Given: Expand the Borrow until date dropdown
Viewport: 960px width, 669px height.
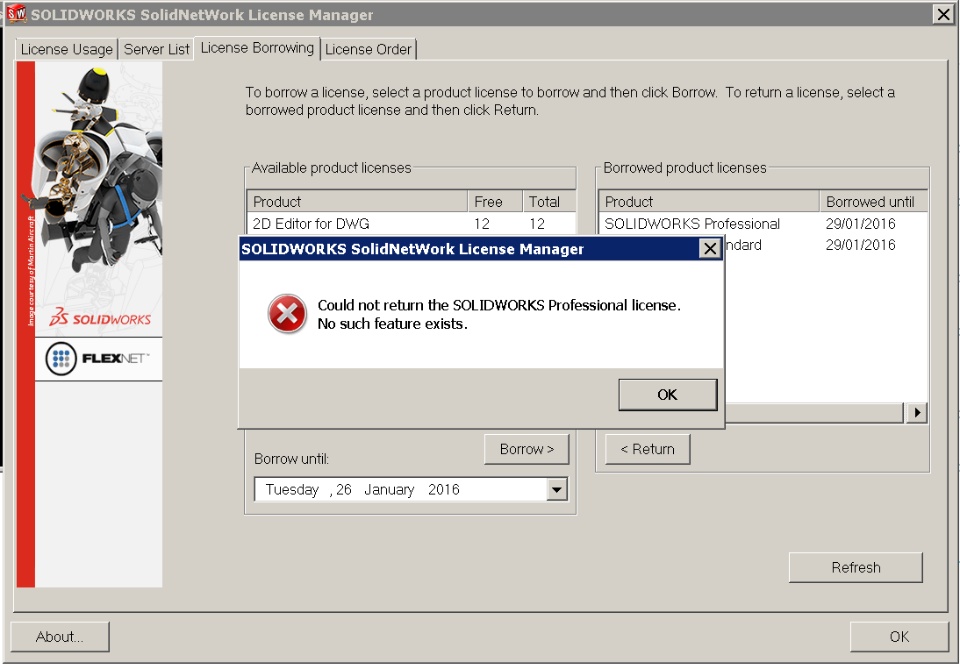Looking at the screenshot, I should pos(557,490).
